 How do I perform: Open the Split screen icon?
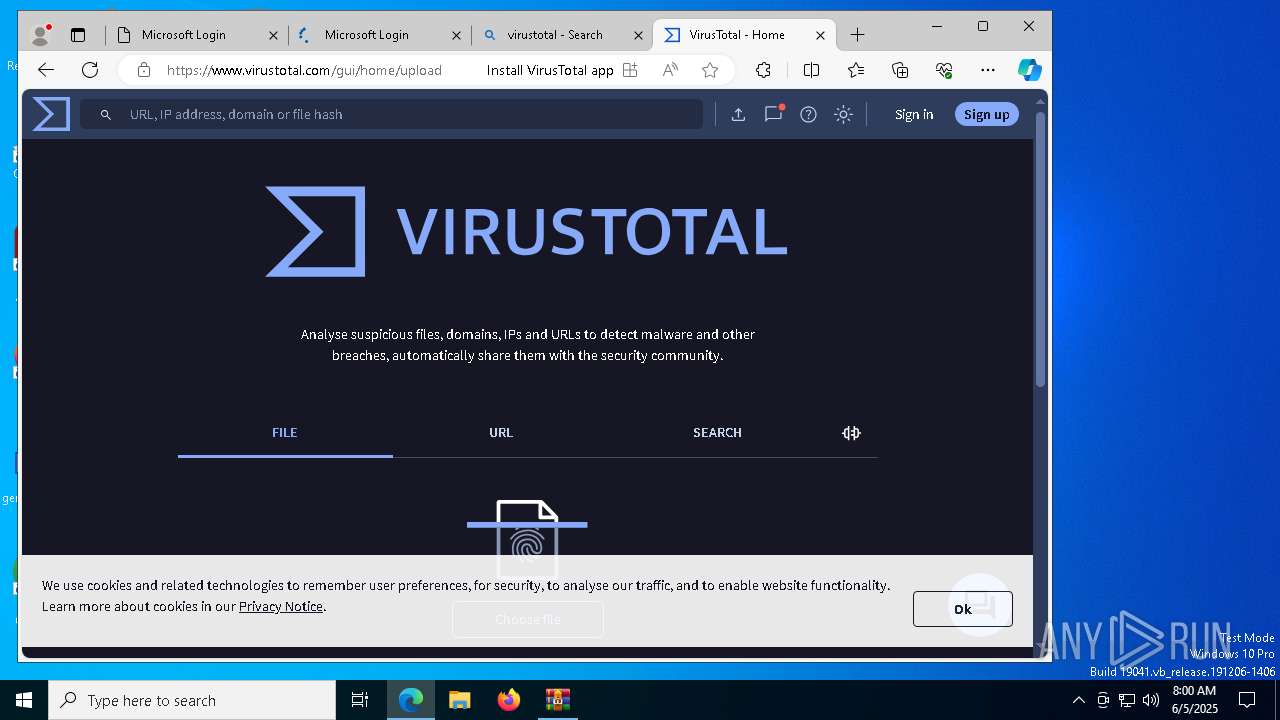coord(811,70)
